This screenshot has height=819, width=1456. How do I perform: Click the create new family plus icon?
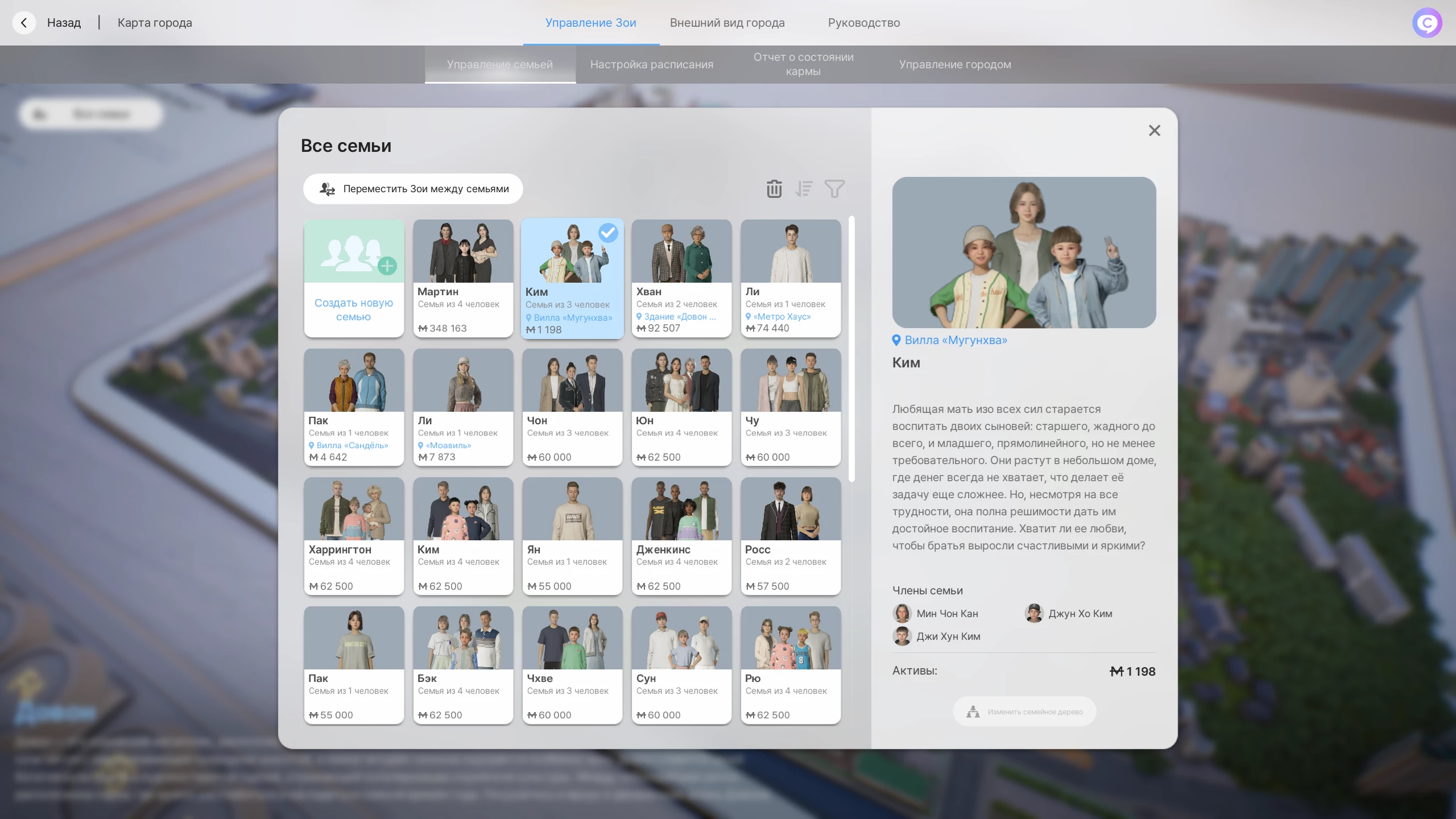(387, 266)
